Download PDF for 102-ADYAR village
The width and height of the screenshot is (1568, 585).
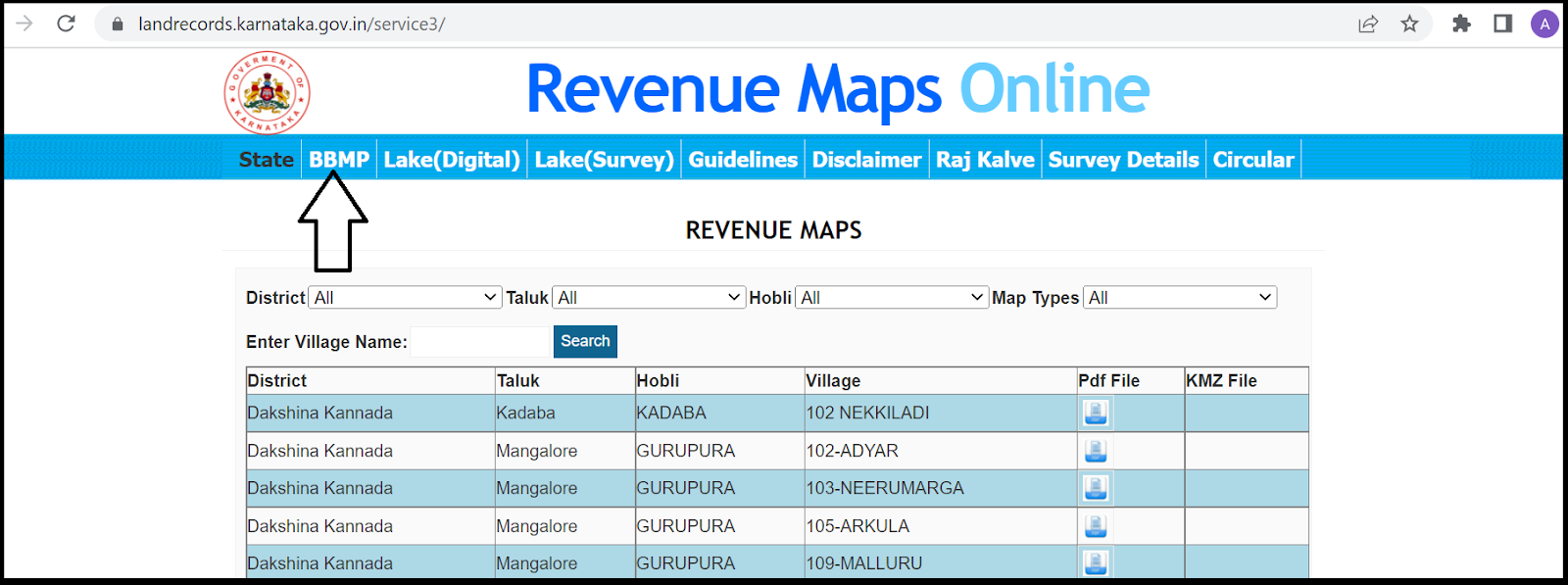[x=1096, y=451]
